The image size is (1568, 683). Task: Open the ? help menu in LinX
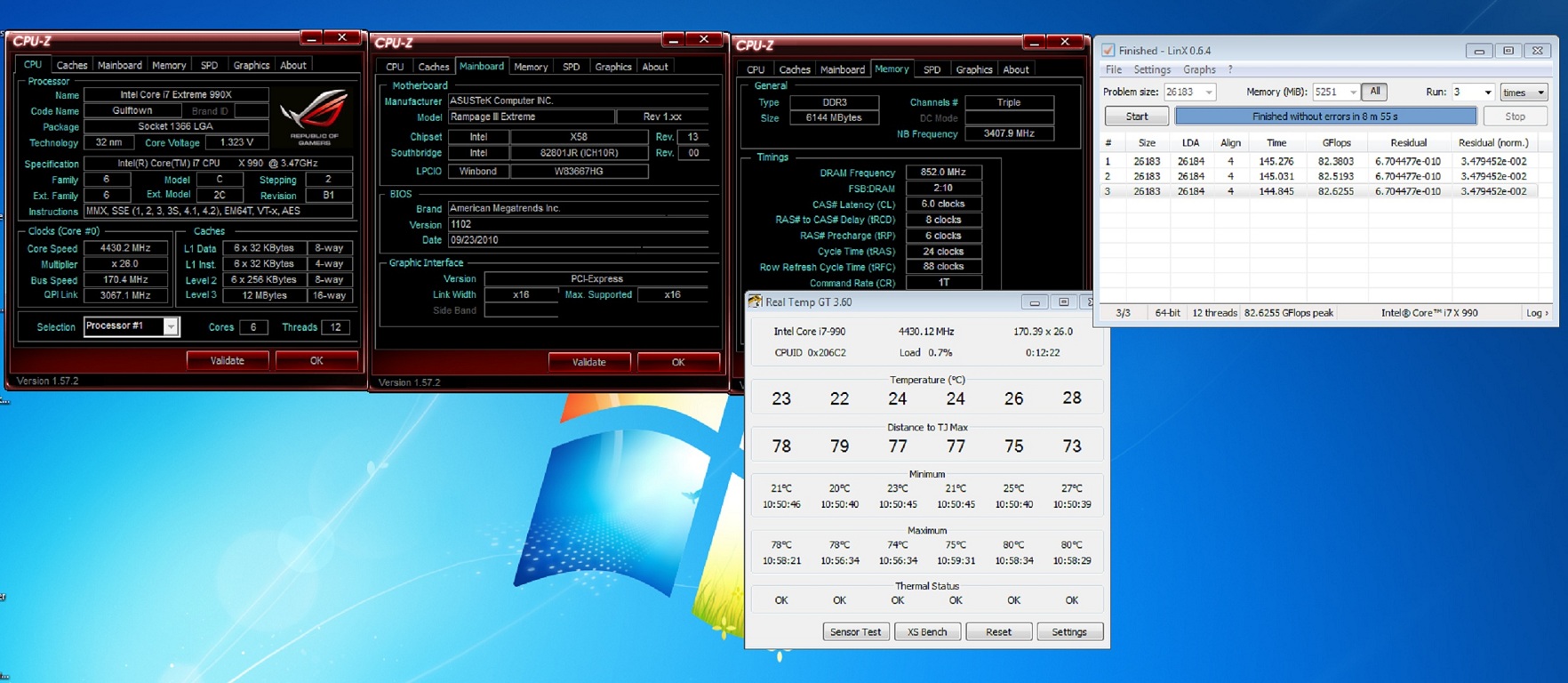pos(1230,69)
